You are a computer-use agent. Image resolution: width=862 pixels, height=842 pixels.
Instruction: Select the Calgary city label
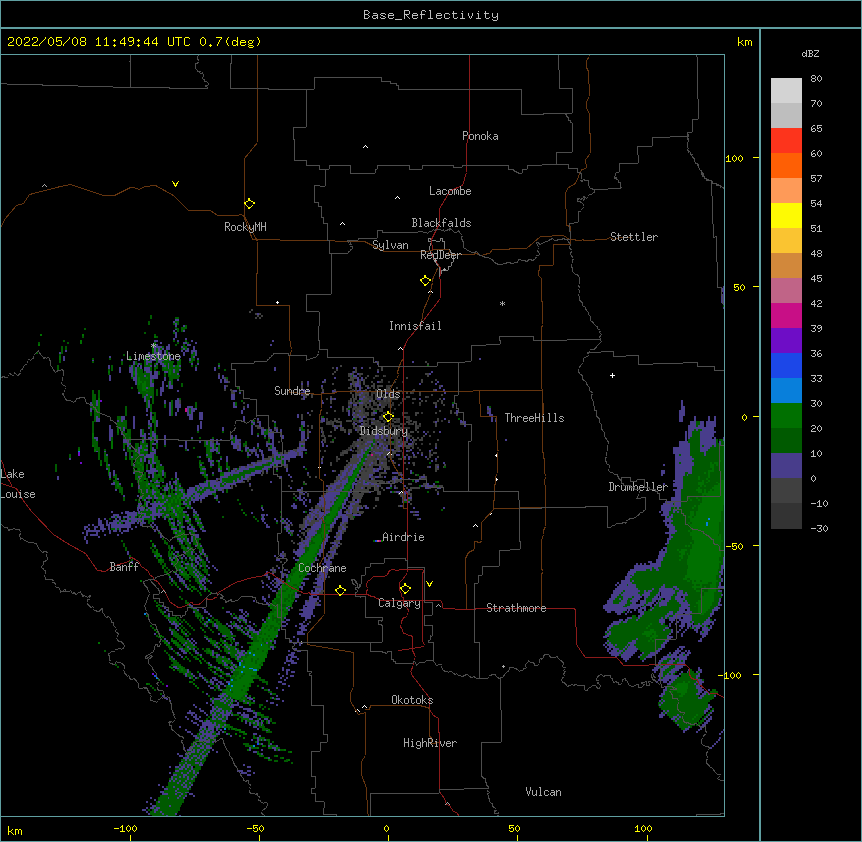coord(400,603)
